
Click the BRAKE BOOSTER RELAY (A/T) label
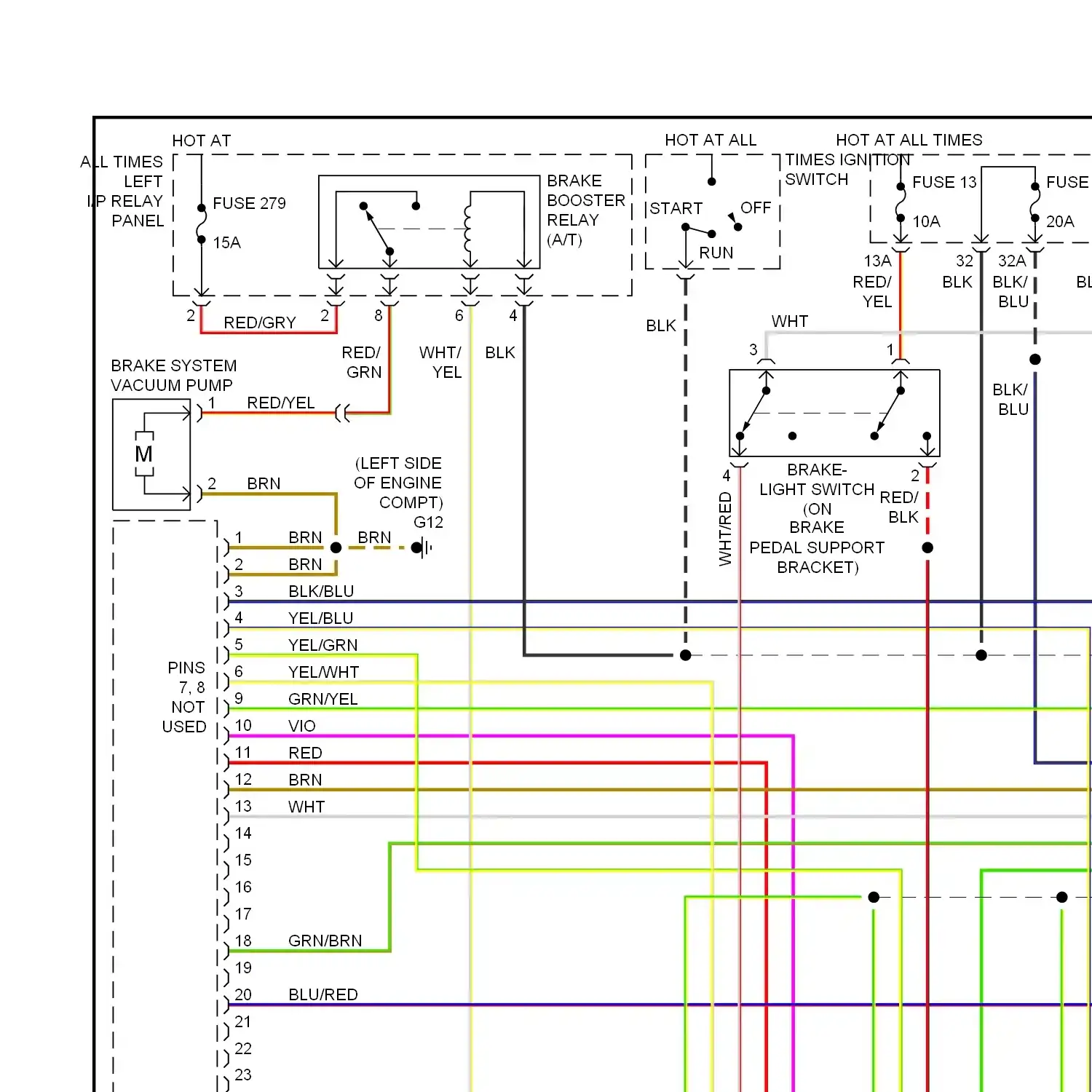(586, 210)
